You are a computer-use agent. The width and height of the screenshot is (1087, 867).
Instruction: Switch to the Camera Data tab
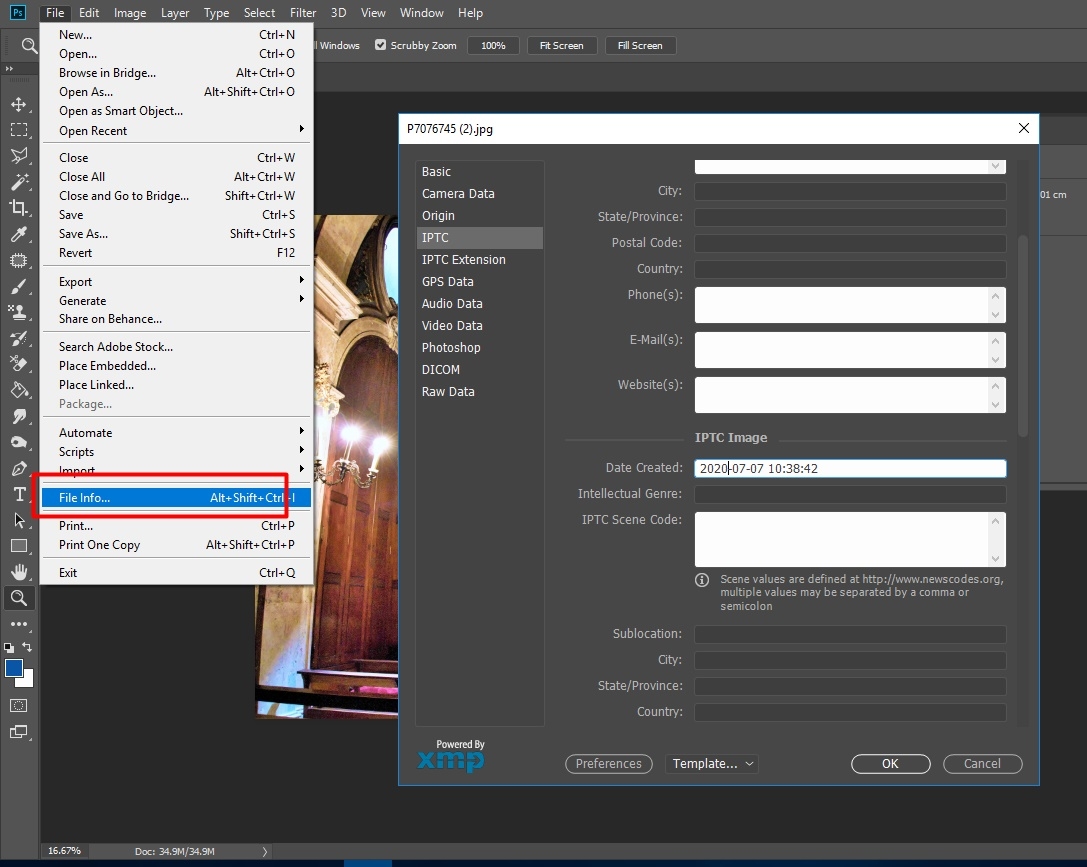[x=458, y=194]
